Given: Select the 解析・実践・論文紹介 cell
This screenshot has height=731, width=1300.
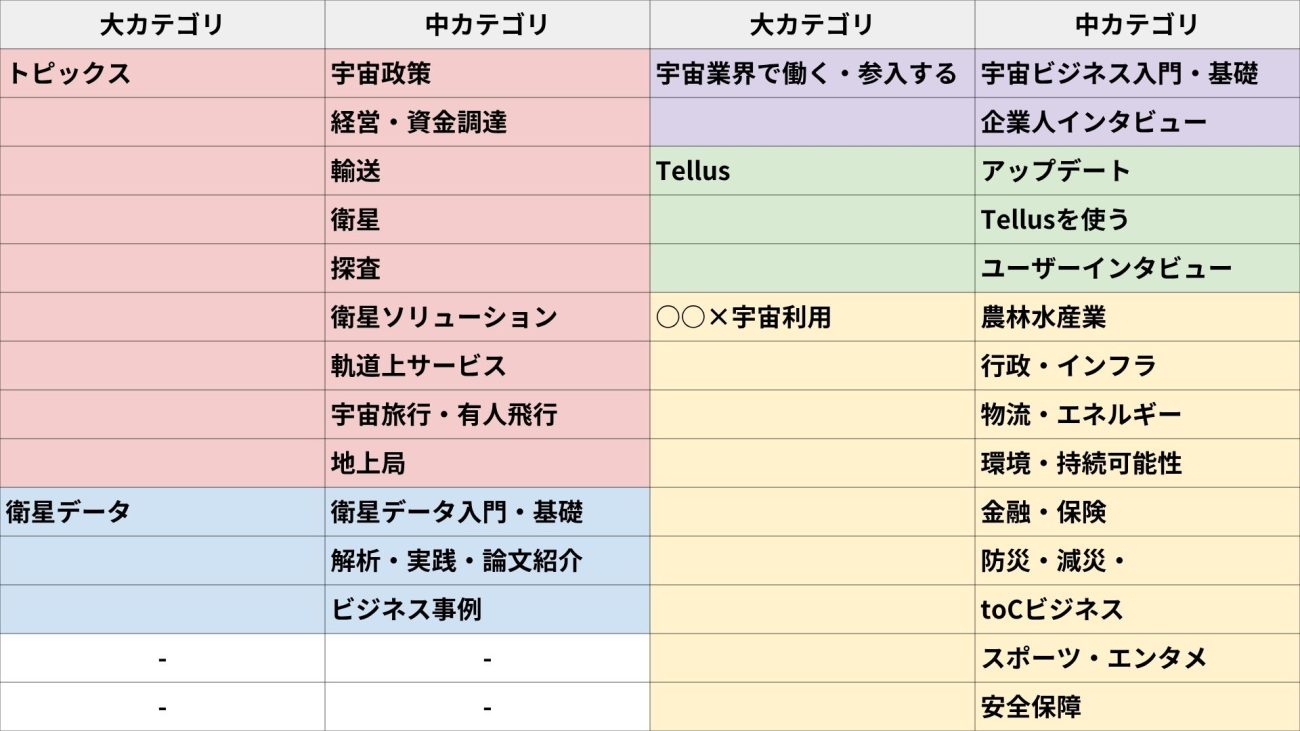Looking at the screenshot, I should (487, 561).
